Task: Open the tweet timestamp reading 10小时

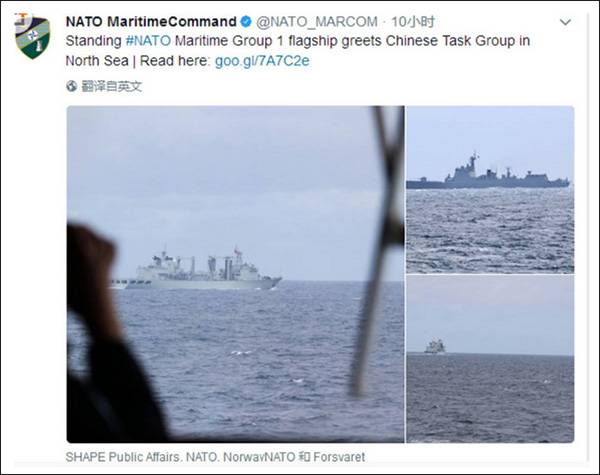Action: 413,22
